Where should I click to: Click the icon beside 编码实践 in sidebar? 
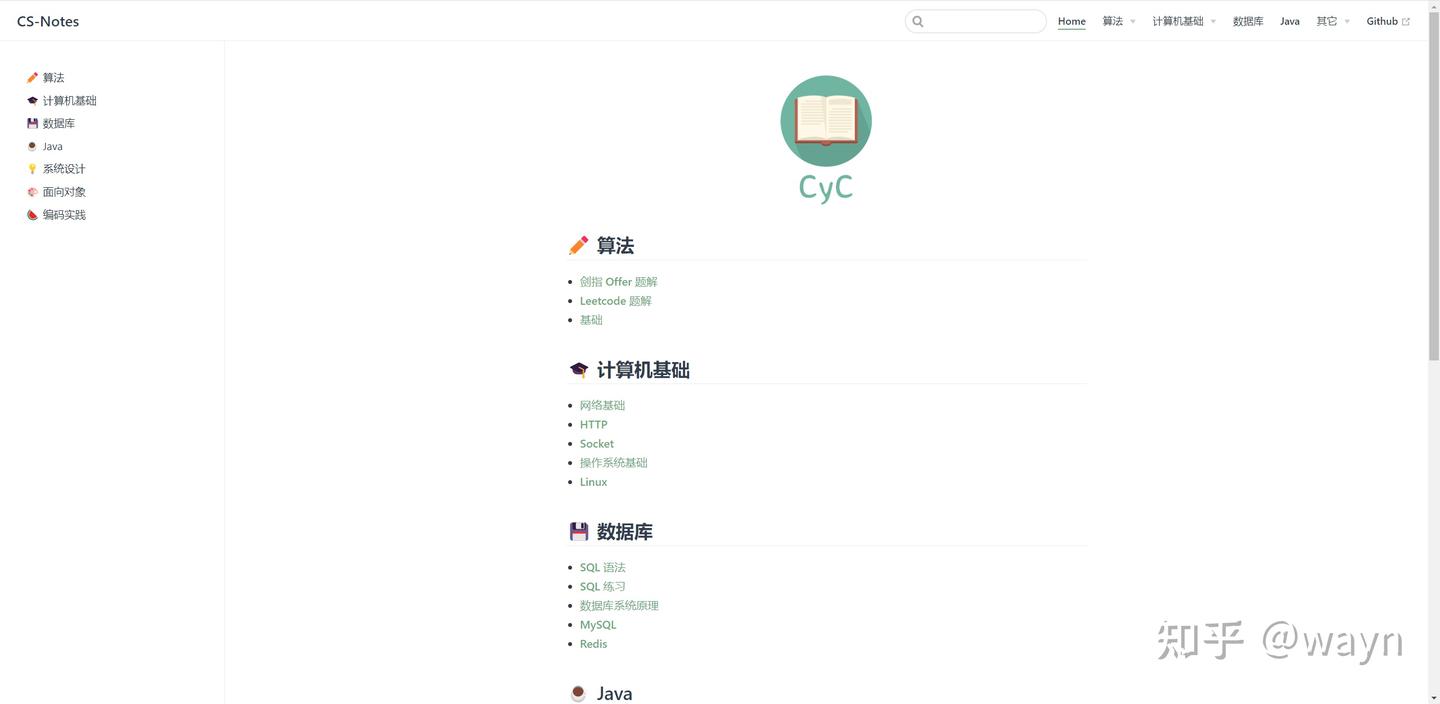click(33, 214)
